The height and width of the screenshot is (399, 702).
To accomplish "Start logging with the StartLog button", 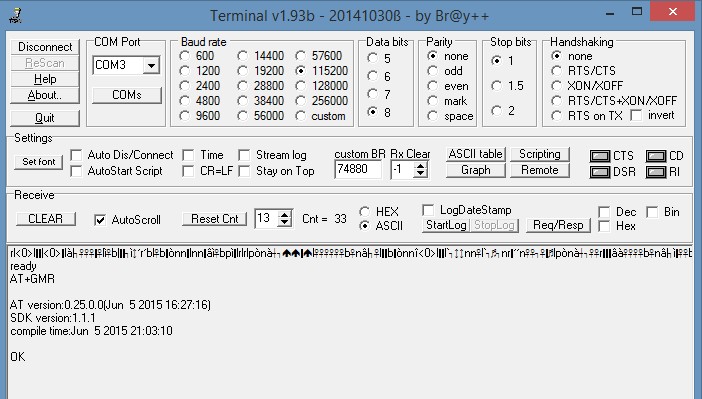I will (x=446, y=225).
